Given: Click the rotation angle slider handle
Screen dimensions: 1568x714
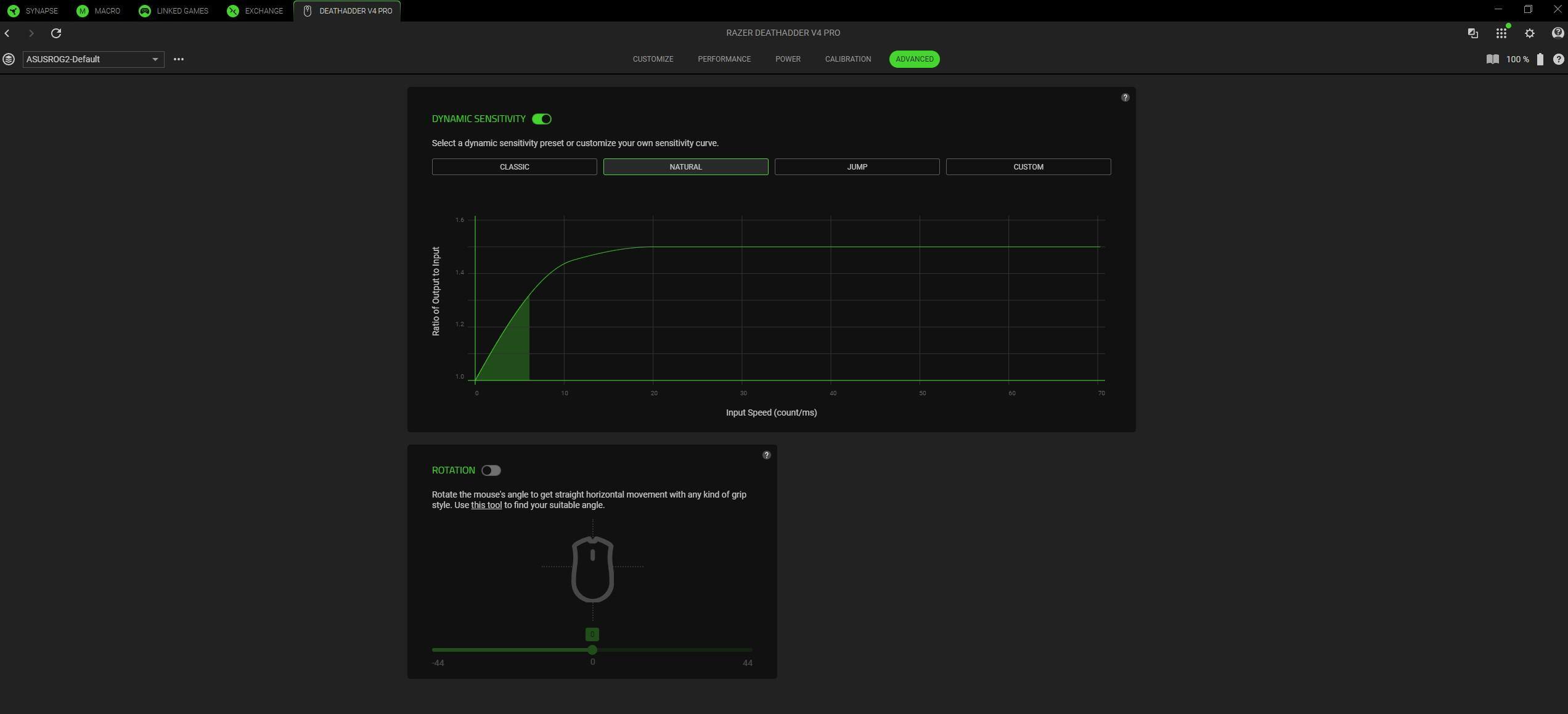Looking at the screenshot, I should coord(592,650).
